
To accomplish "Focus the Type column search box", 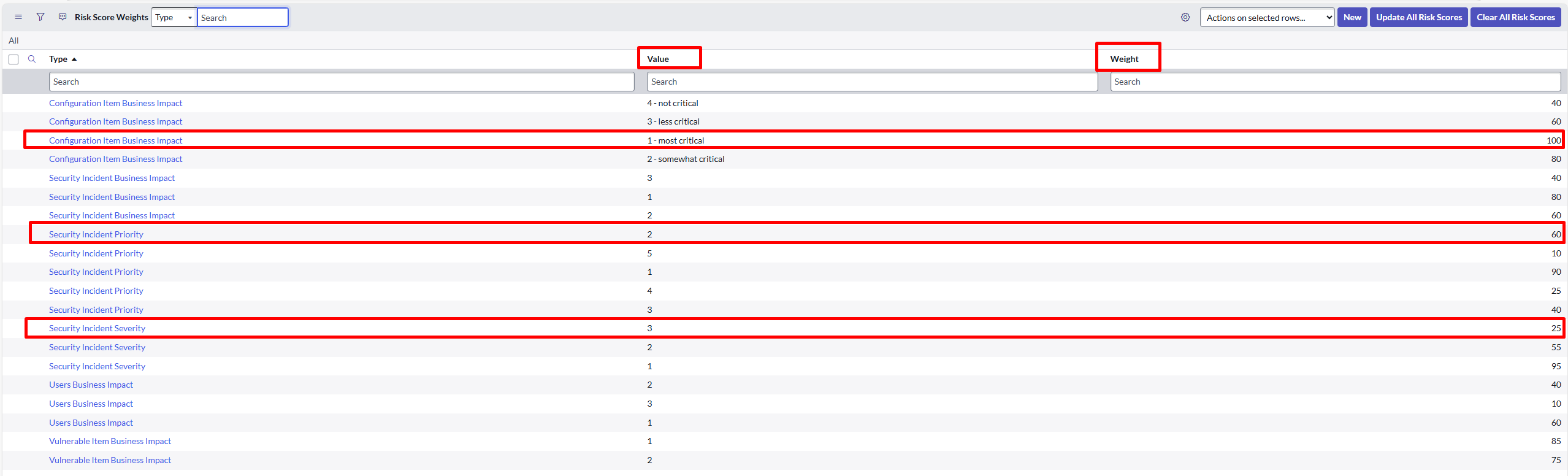I will pos(342,82).
